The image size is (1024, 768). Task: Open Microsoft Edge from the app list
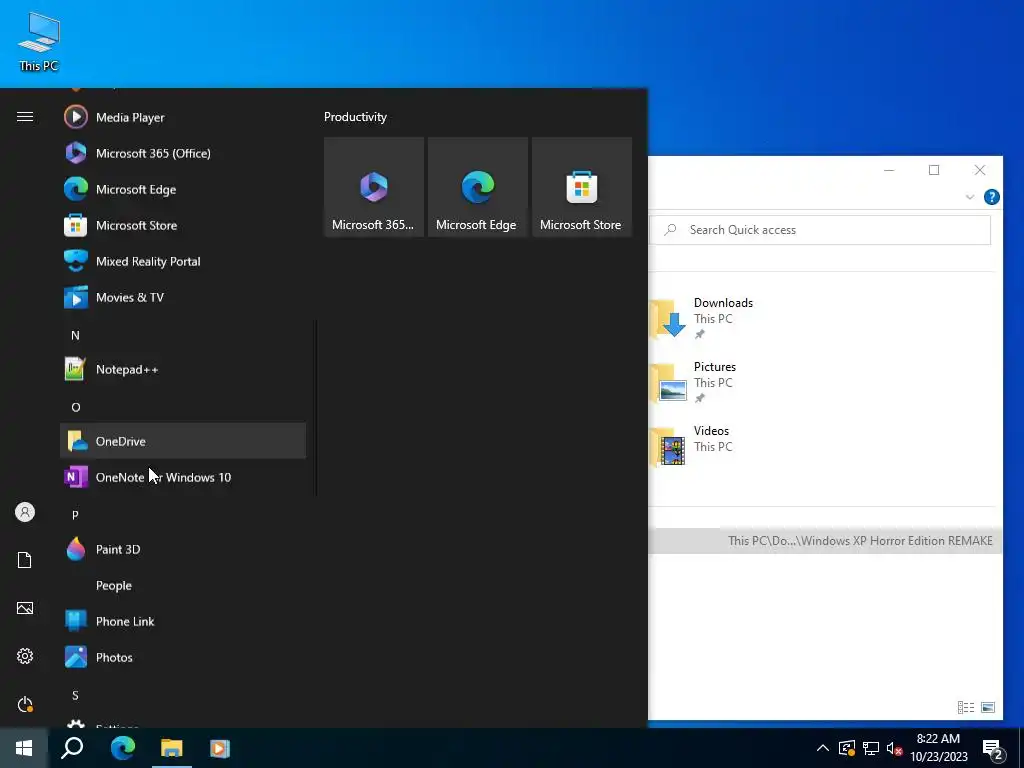183,189
